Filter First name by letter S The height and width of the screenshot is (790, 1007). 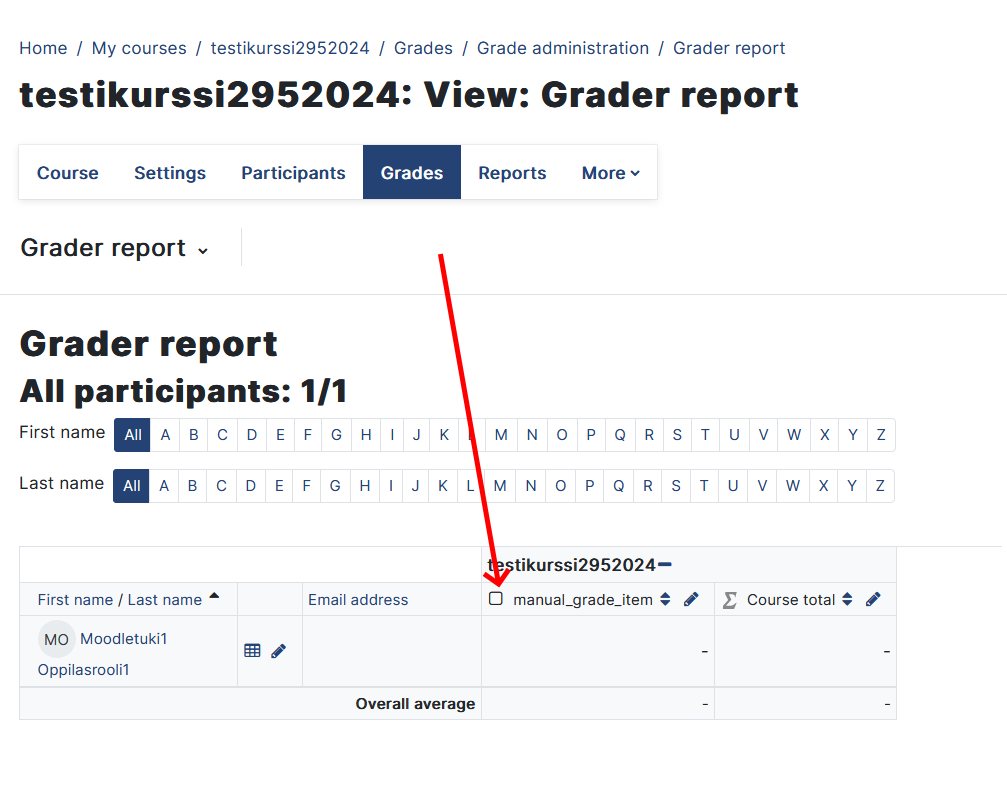(x=677, y=435)
